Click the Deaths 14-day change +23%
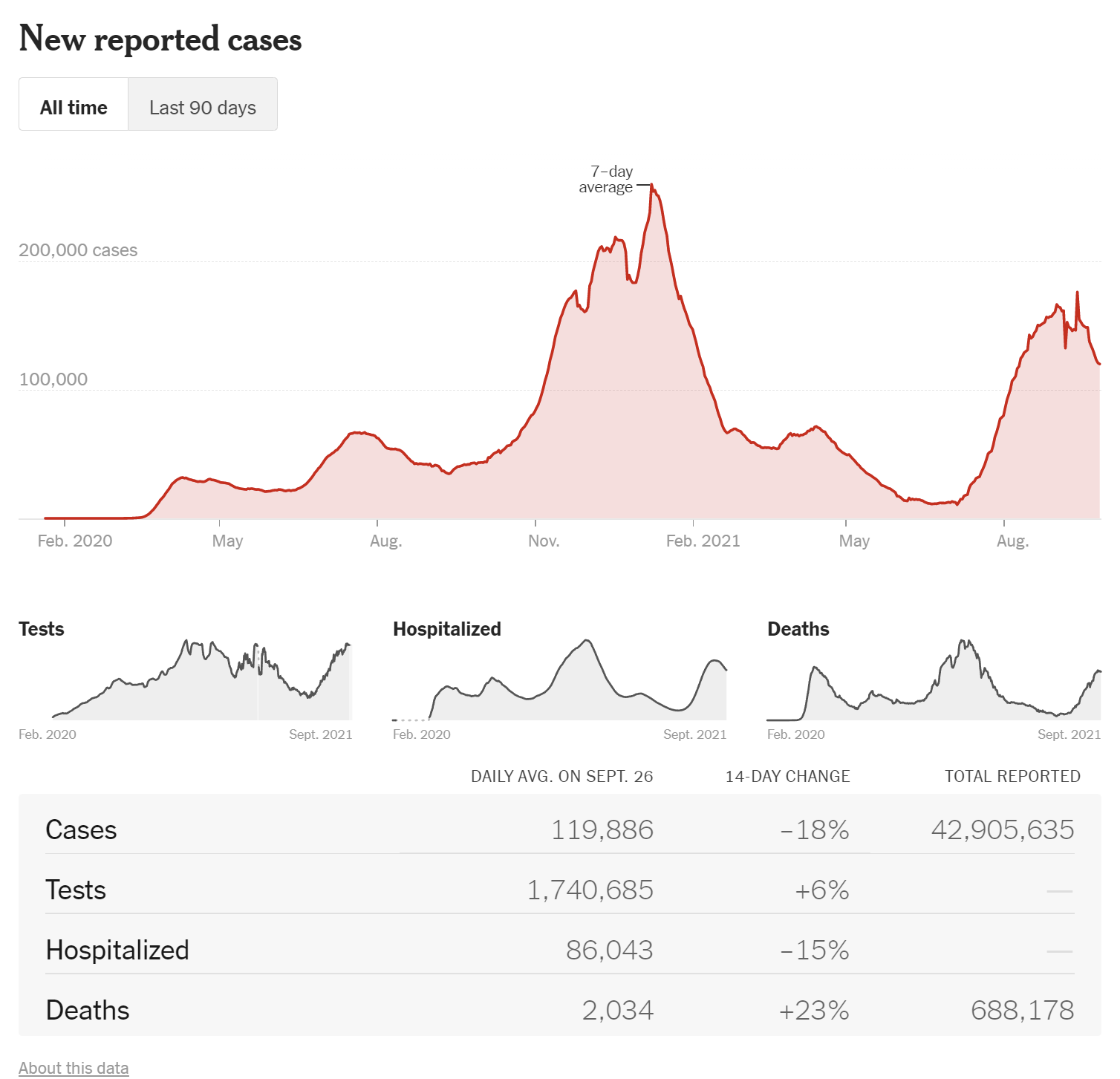The height and width of the screenshot is (1079, 1120). [x=813, y=1010]
